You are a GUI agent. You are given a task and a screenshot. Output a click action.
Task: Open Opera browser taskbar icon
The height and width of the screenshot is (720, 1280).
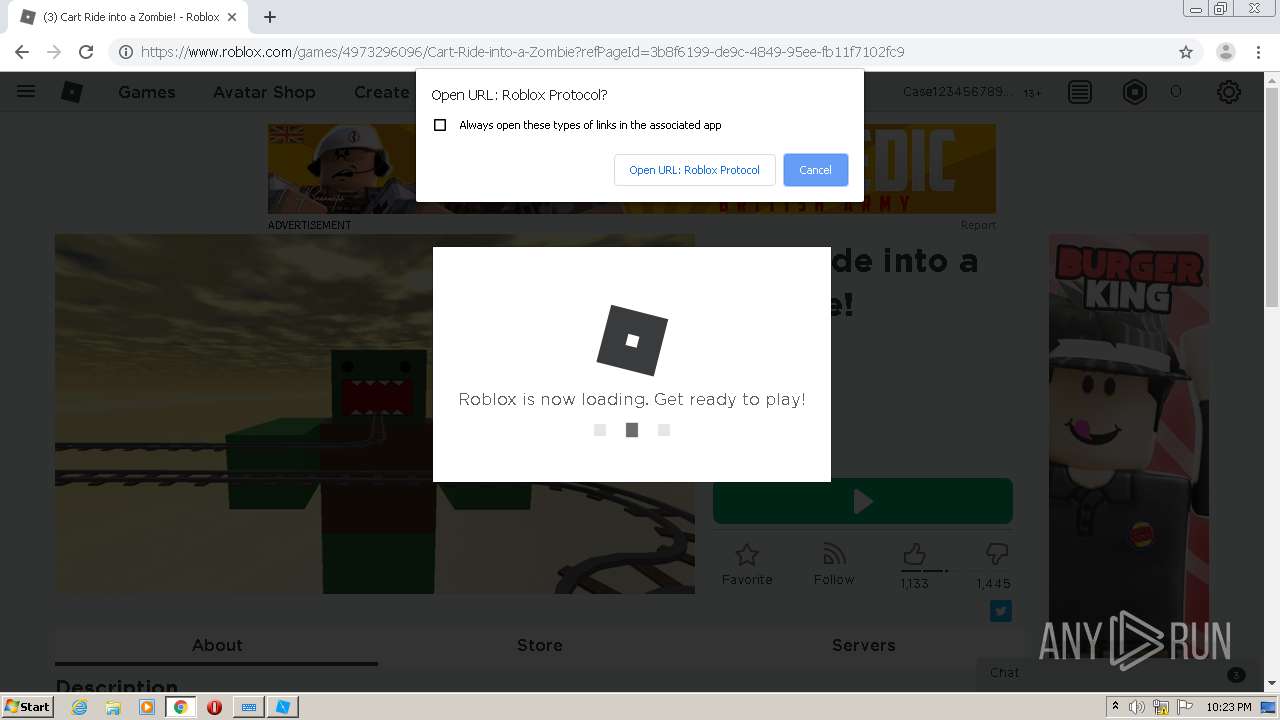click(214, 707)
